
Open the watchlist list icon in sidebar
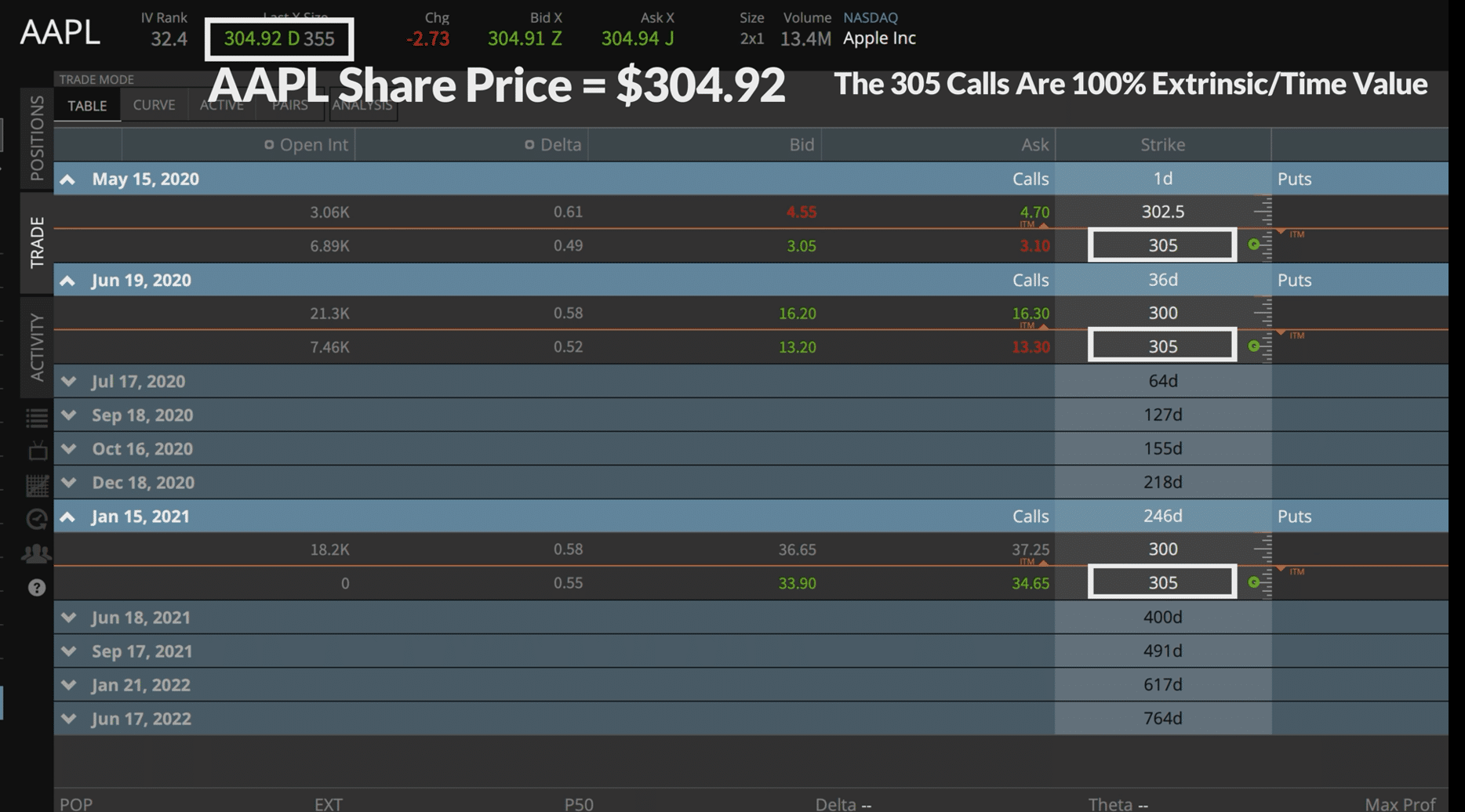[x=37, y=418]
